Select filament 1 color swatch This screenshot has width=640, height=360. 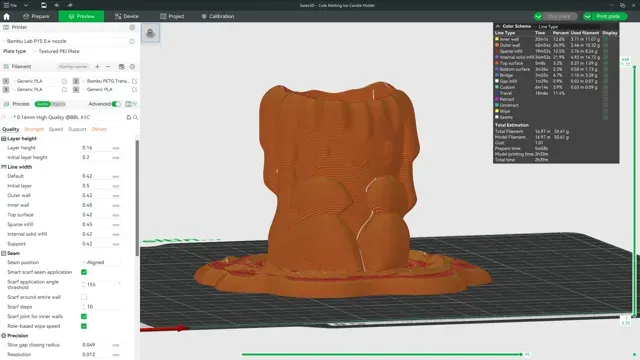coord(6,81)
